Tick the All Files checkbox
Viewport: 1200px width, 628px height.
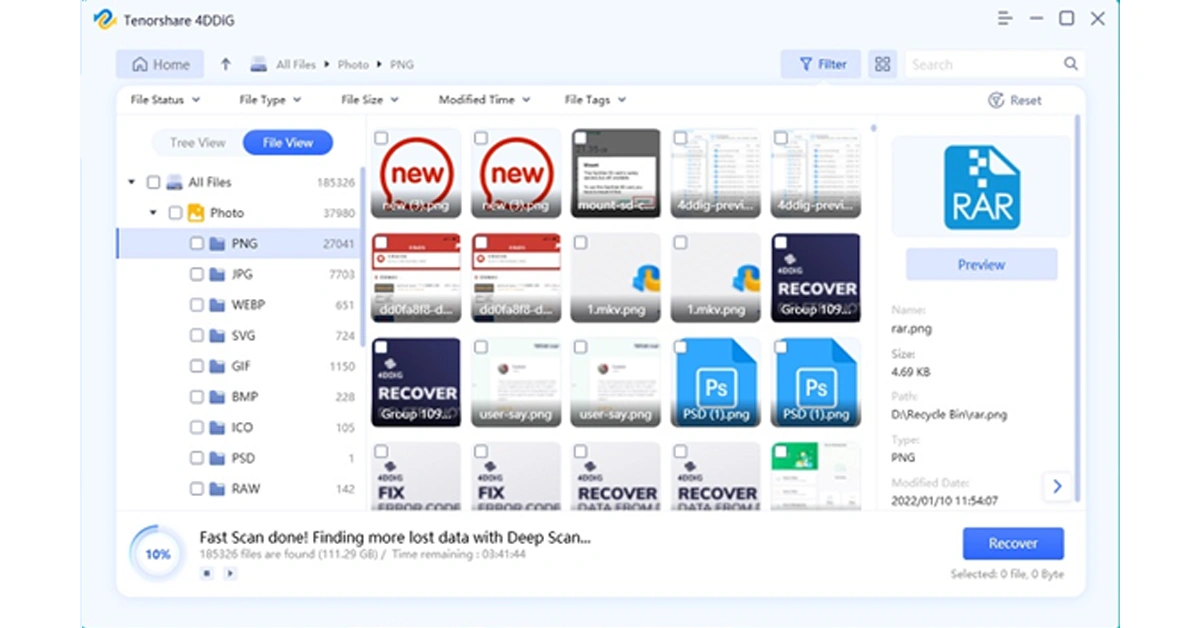(153, 182)
